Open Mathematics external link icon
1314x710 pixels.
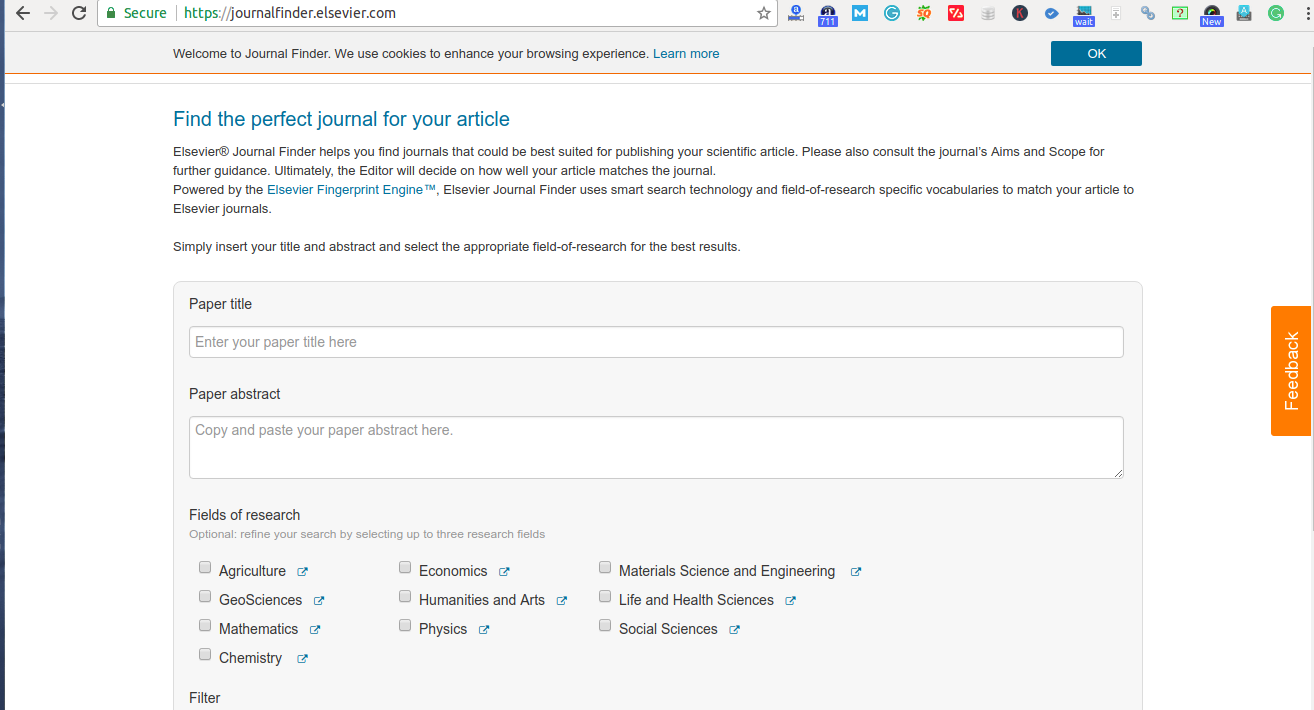coord(315,630)
